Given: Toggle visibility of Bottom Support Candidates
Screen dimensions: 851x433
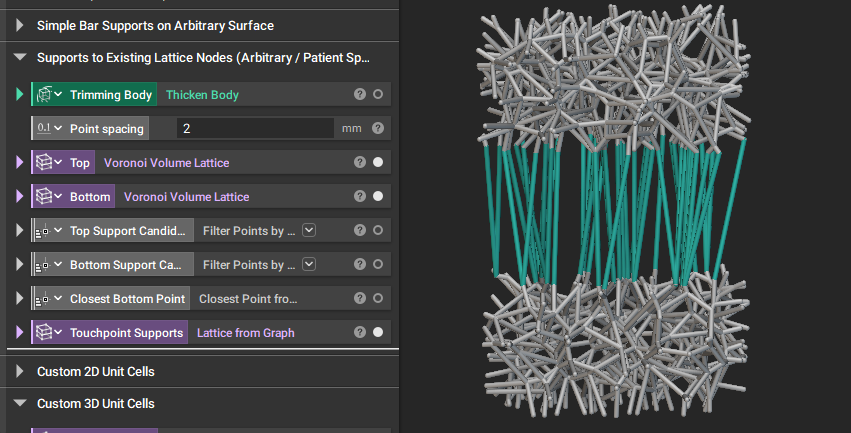Looking at the screenshot, I should [378, 264].
